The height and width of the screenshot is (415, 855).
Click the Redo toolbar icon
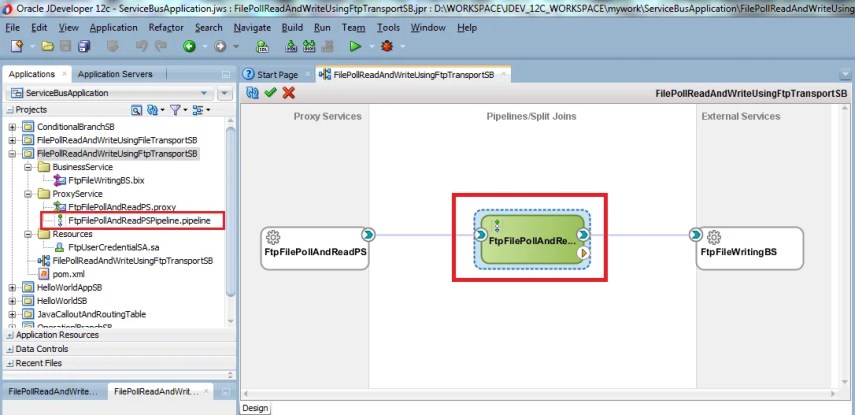pos(160,47)
